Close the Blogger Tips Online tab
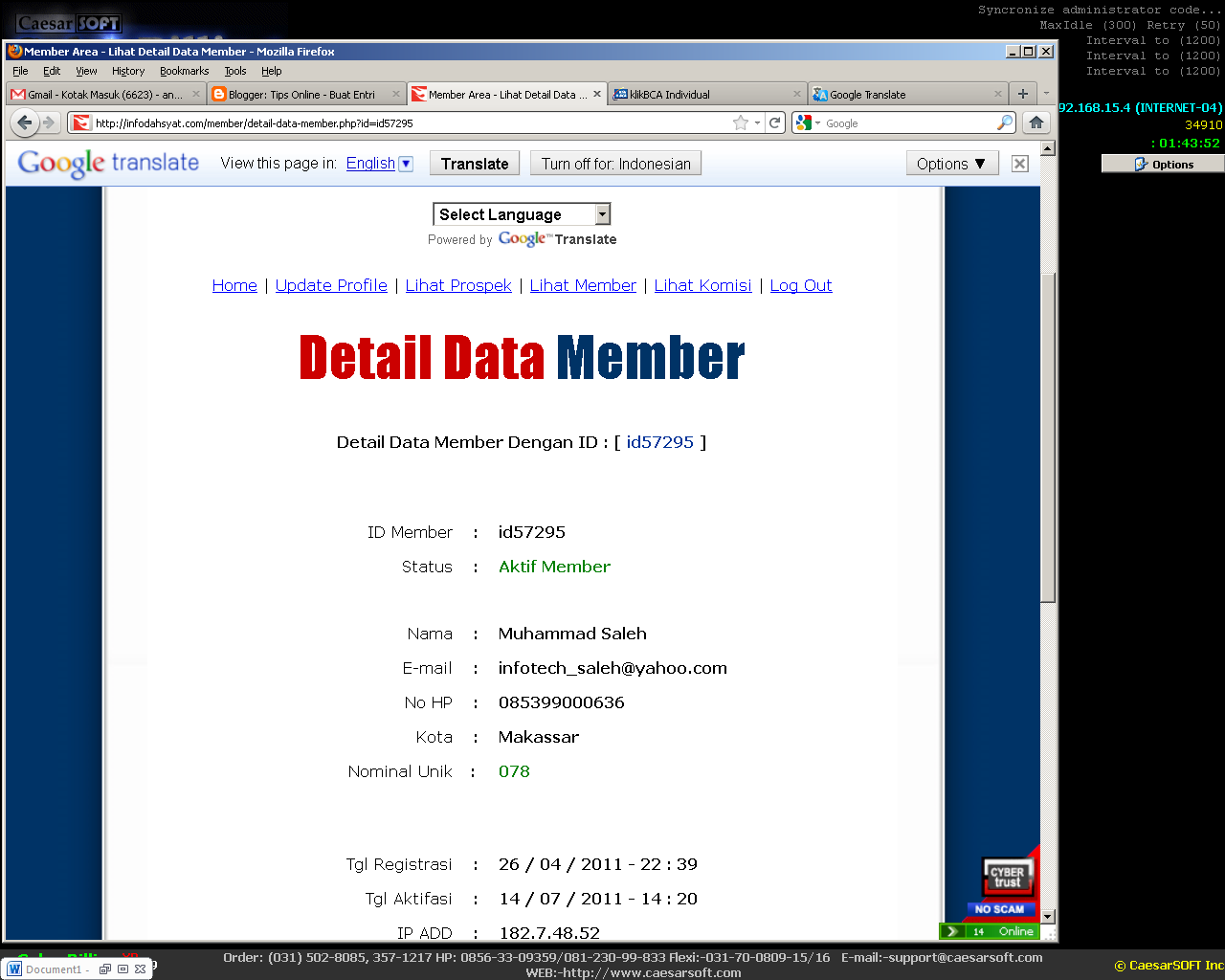 tap(396, 94)
